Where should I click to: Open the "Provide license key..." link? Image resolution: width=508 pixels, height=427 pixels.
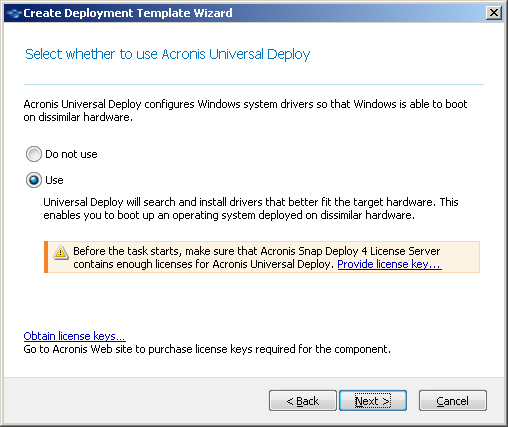(x=389, y=264)
